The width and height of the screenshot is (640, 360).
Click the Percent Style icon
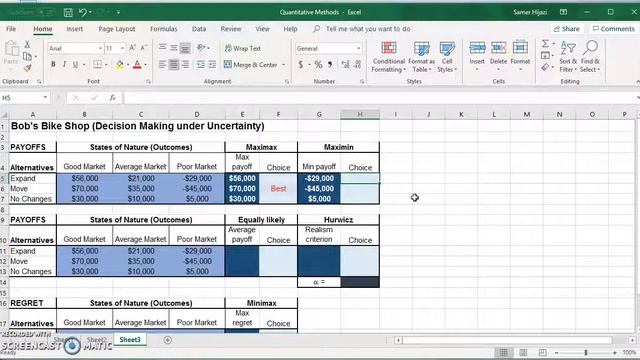pos(318,64)
